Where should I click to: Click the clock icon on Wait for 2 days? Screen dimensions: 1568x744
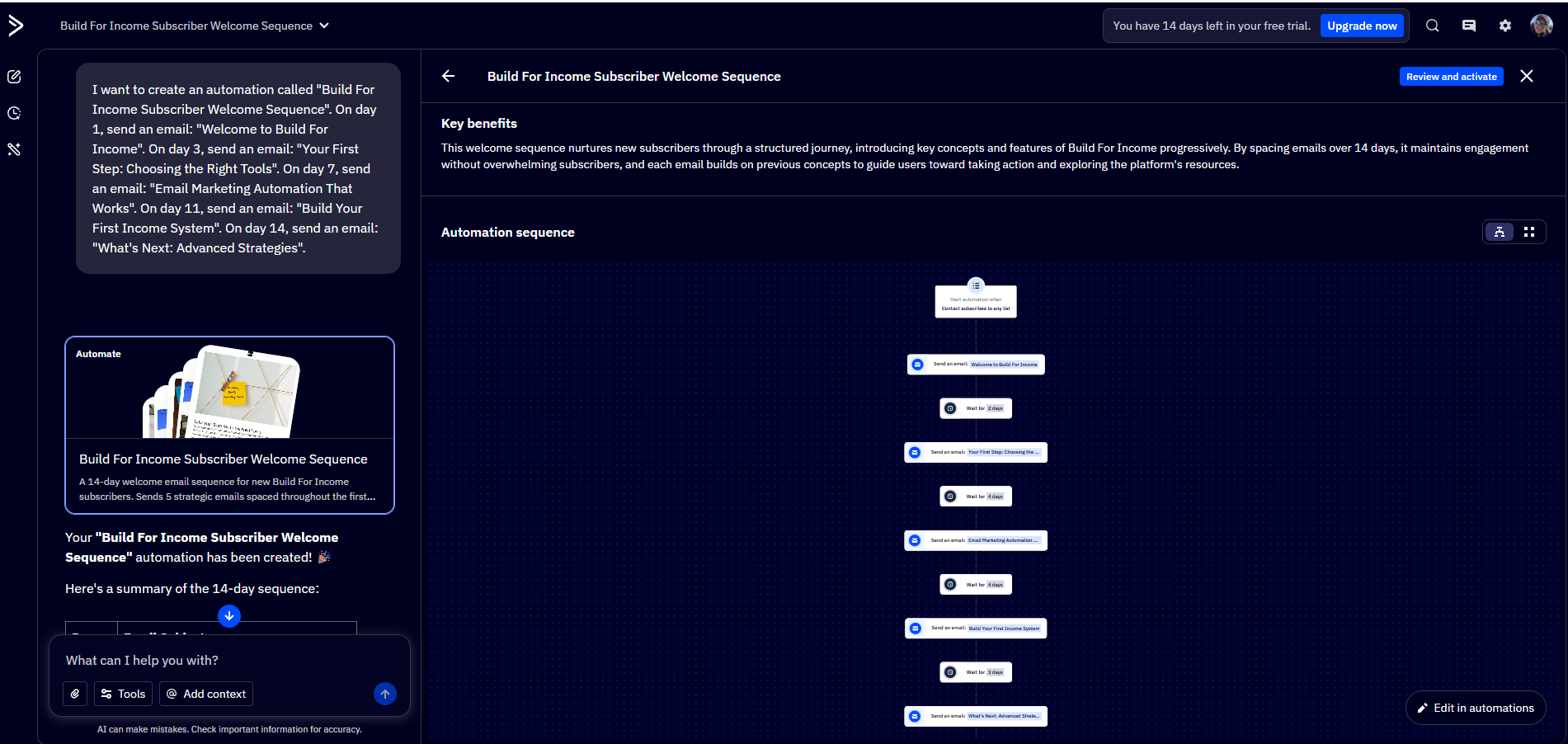click(950, 408)
